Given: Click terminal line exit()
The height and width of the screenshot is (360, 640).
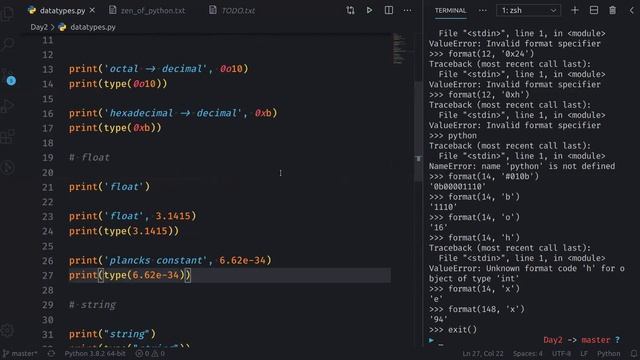Looking at the screenshot, I should [453, 330].
